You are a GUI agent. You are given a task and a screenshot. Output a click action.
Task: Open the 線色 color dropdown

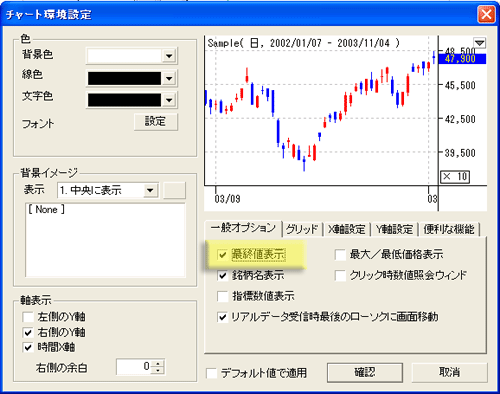169,79
